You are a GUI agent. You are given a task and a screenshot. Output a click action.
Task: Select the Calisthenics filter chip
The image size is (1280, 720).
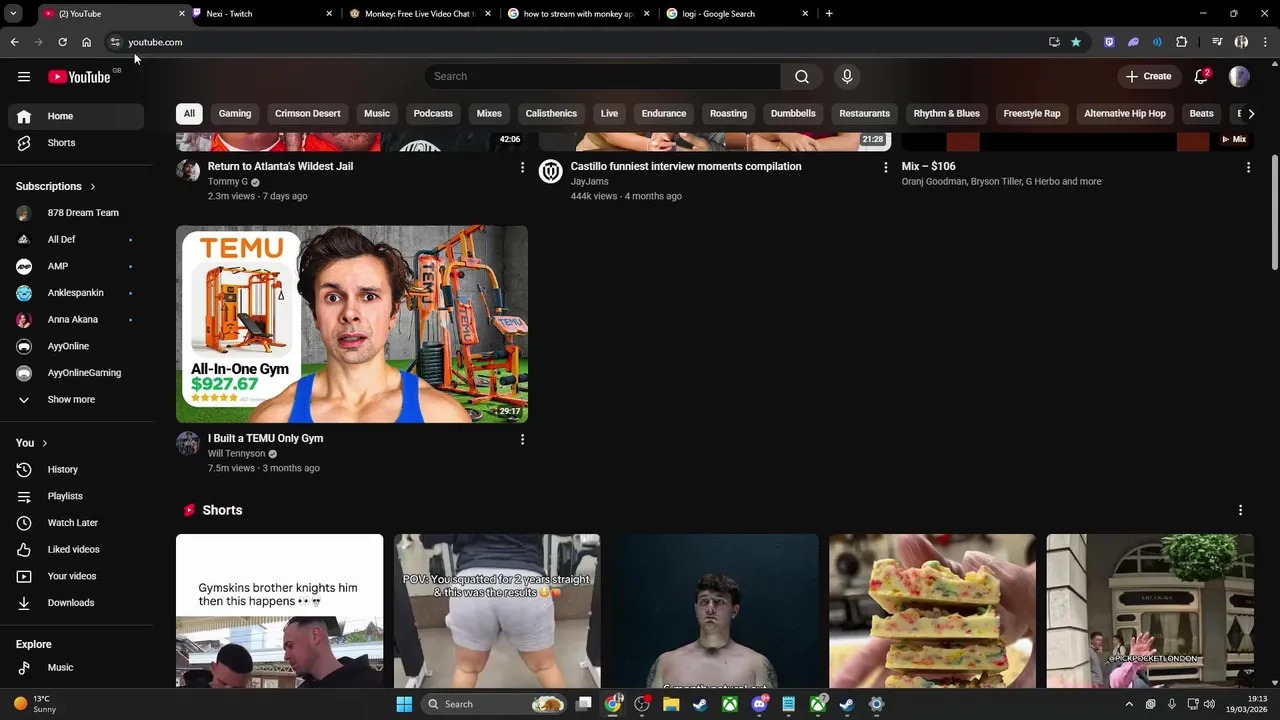pyautogui.click(x=551, y=114)
